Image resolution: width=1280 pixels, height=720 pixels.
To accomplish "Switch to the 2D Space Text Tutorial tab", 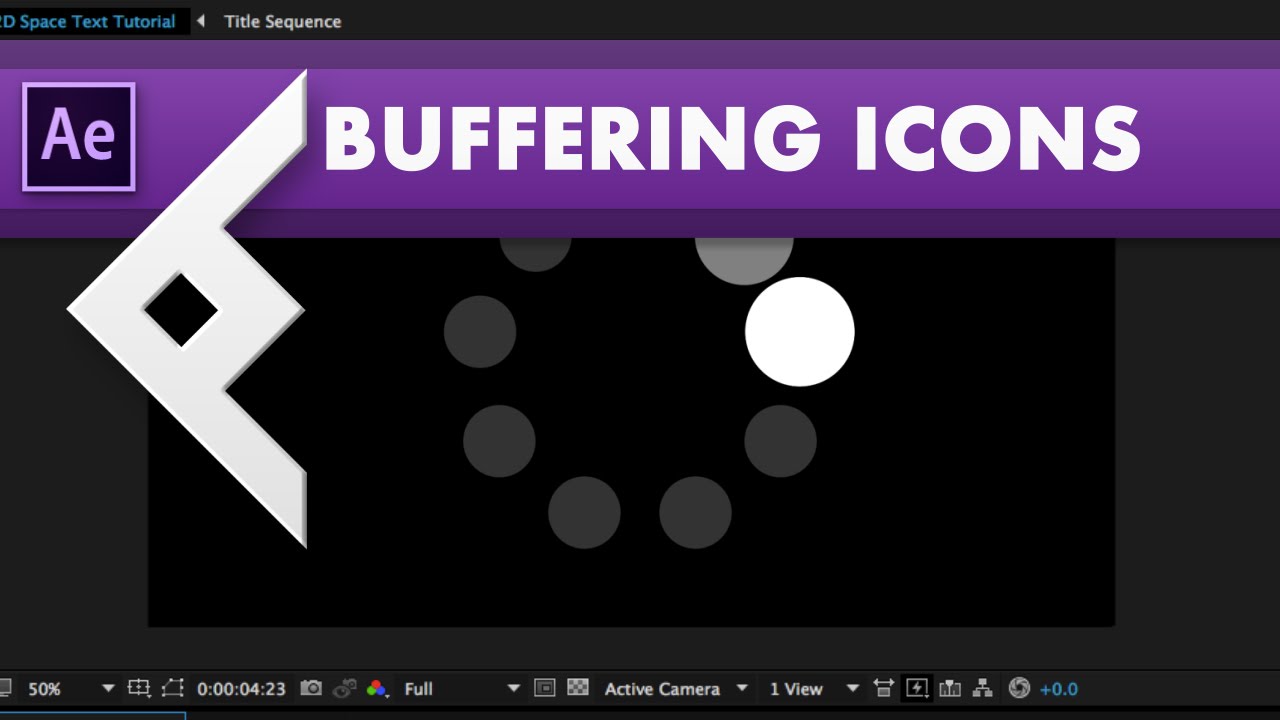I will tap(90, 20).
